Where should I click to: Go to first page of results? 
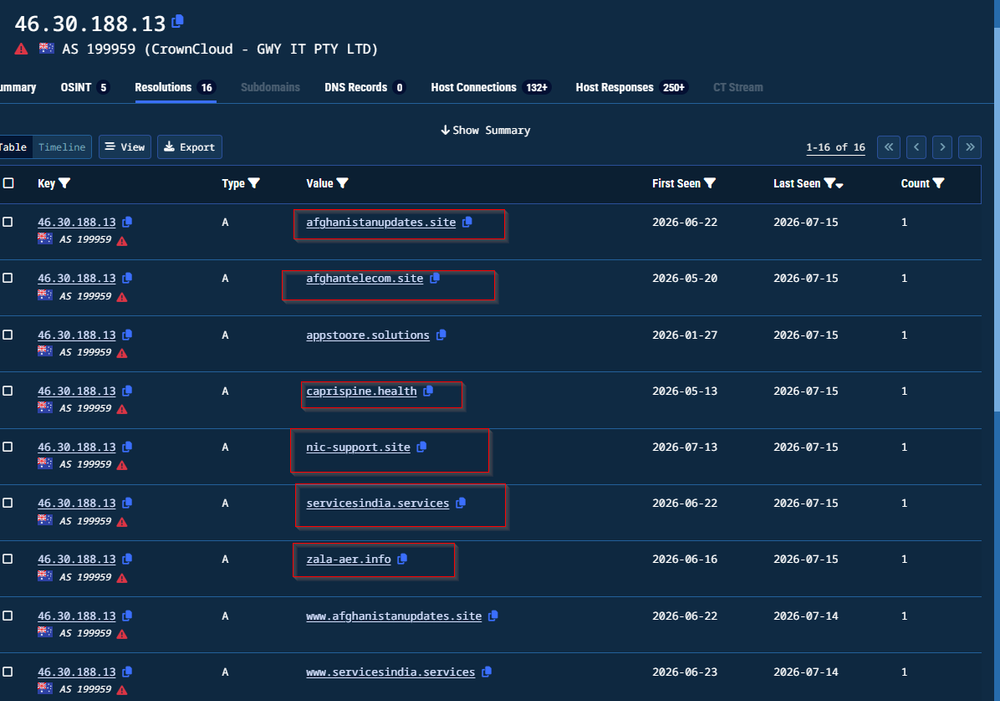coord(888,147)
